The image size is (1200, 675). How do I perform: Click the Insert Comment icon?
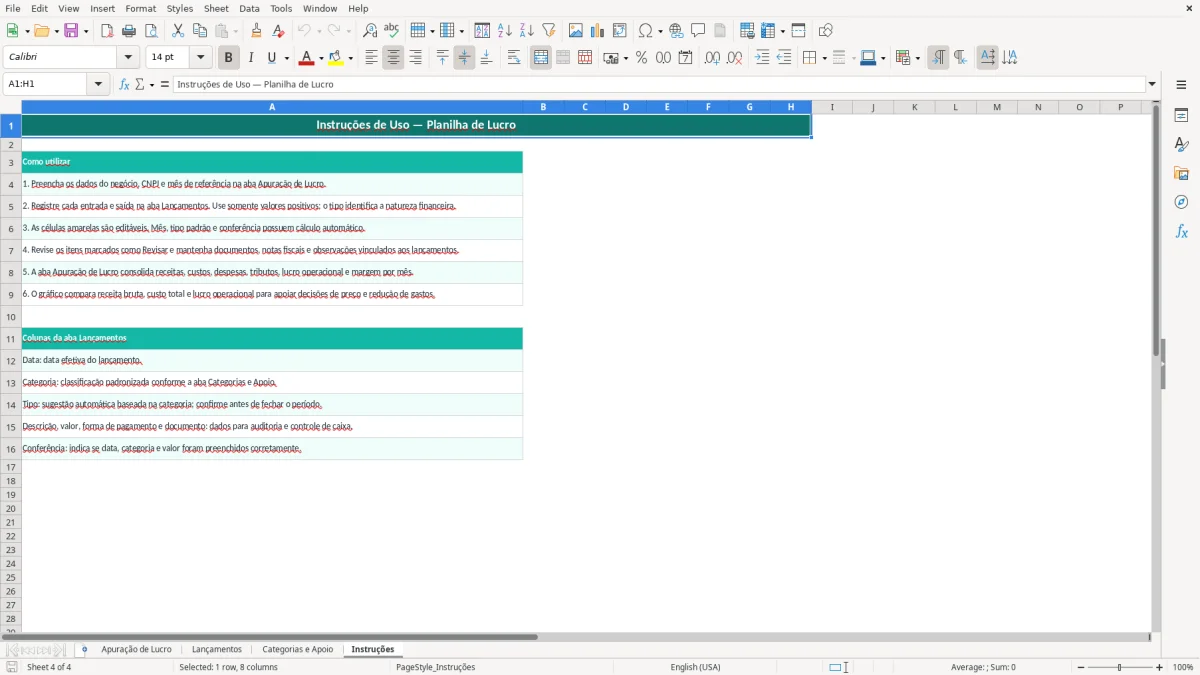coord(699,31)
